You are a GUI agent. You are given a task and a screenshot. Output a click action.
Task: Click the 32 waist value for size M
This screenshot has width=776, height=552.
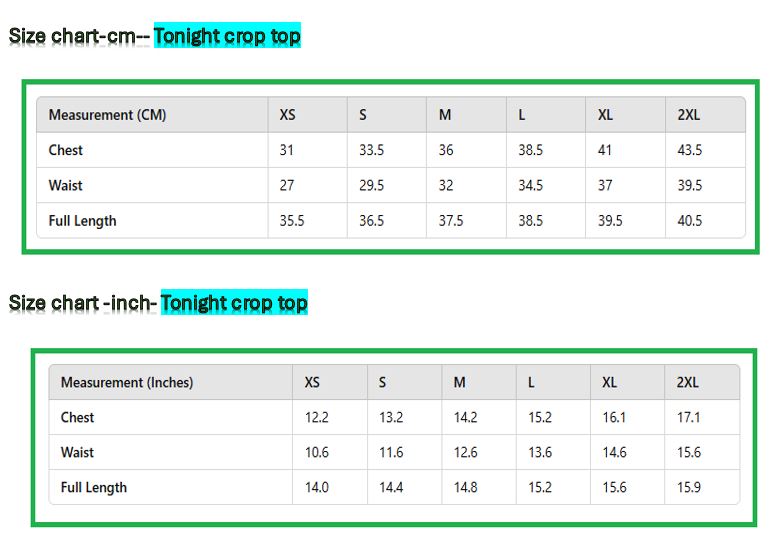446,185
